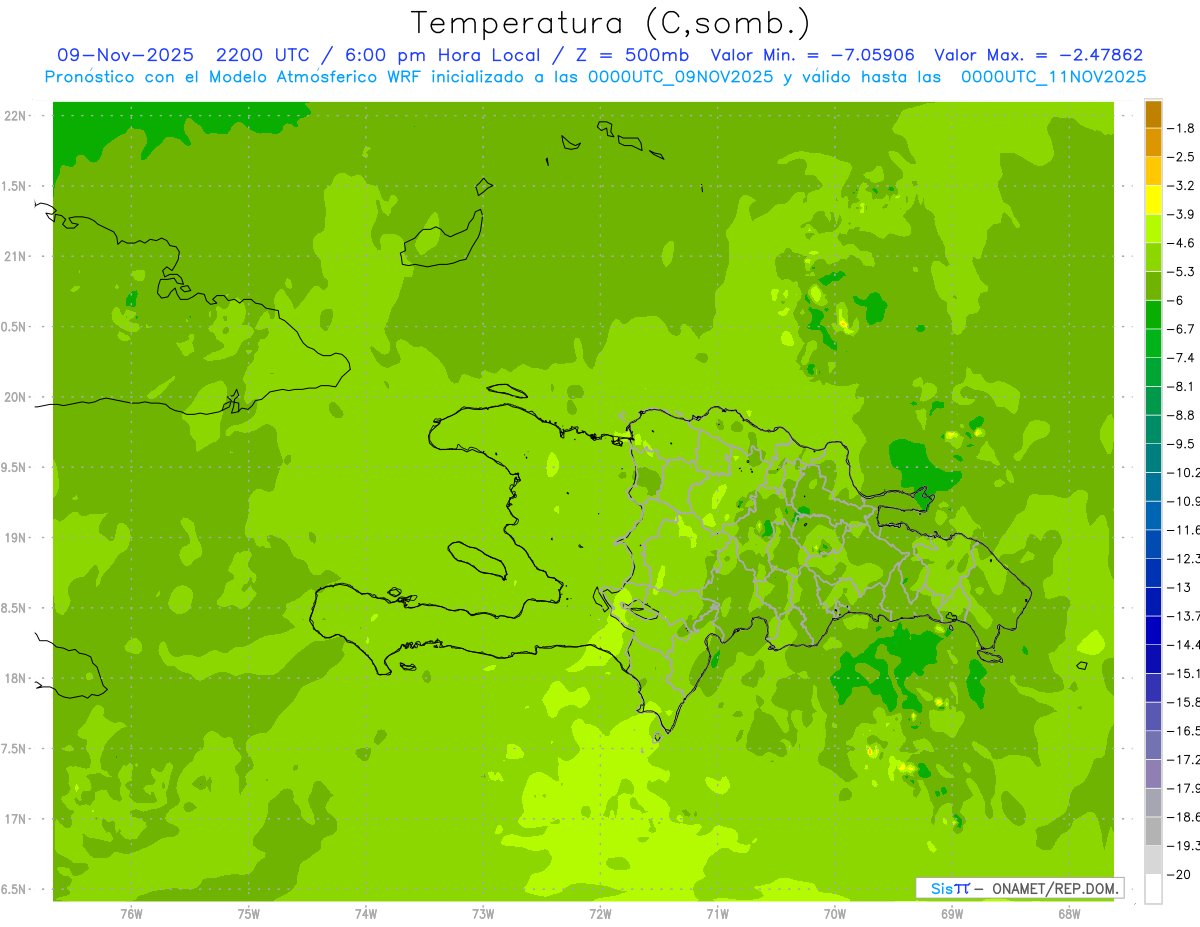The width and height of the screenshot is (1200, 927).
Task: Click the '73W' longitude label
Action: pyautogui.click(x=483, y=914)
